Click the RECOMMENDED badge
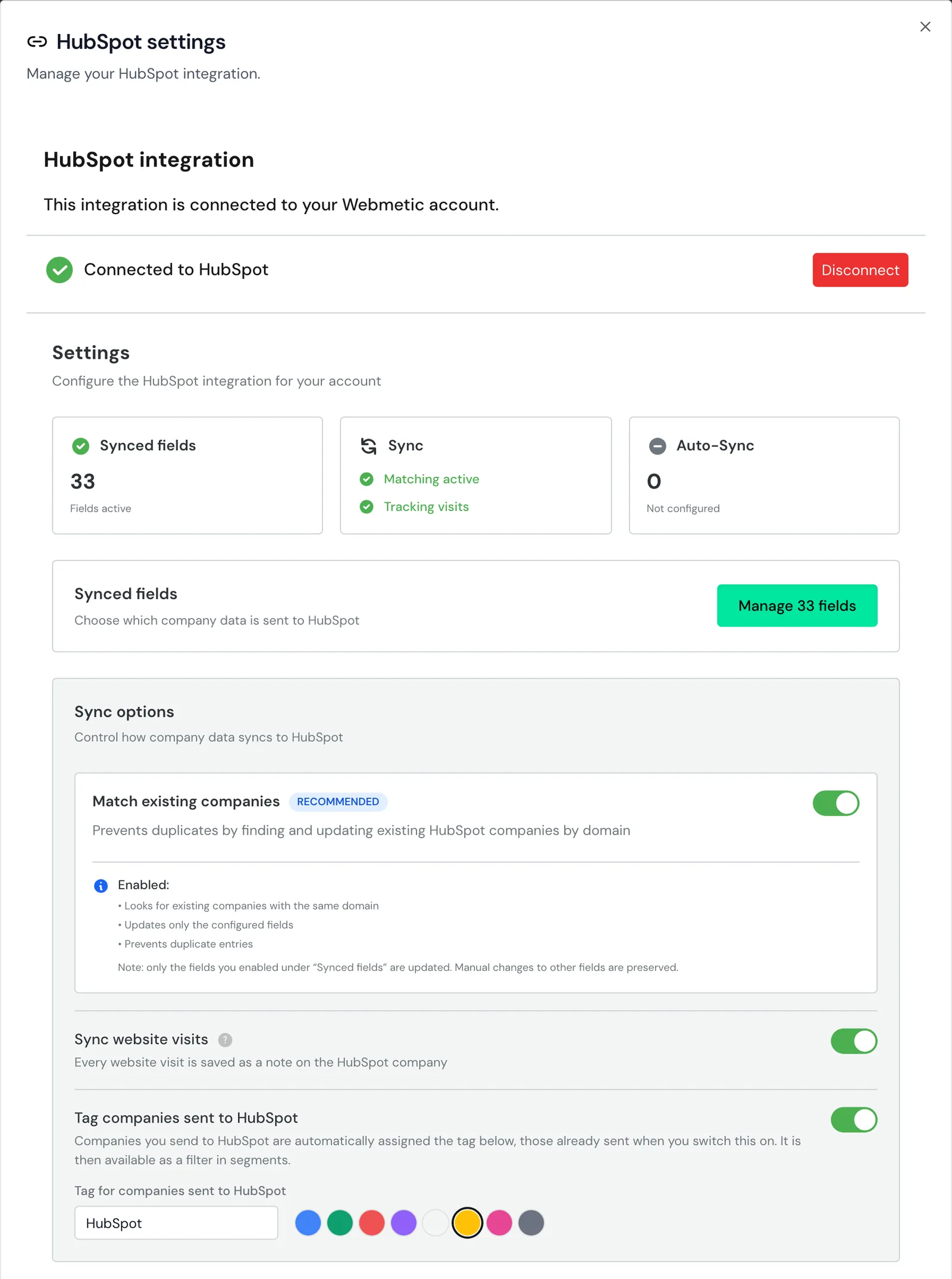 [x=338, y=802]
